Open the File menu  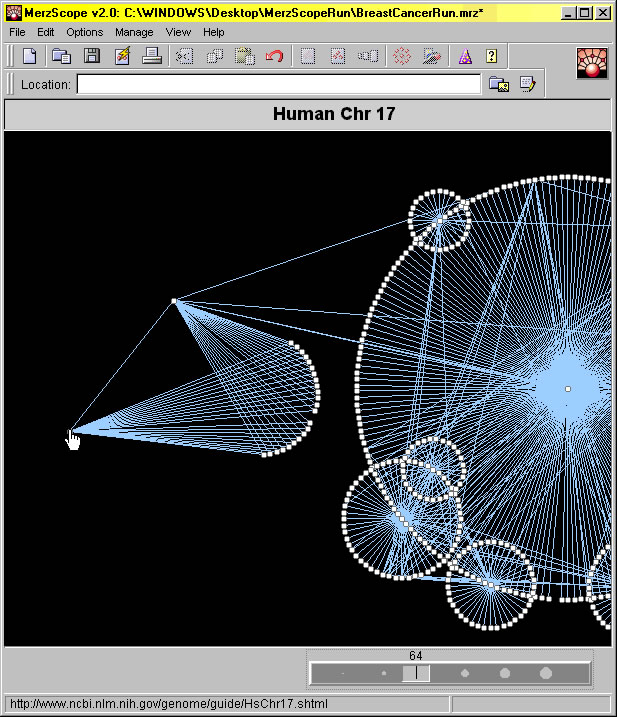click(18, 32)
